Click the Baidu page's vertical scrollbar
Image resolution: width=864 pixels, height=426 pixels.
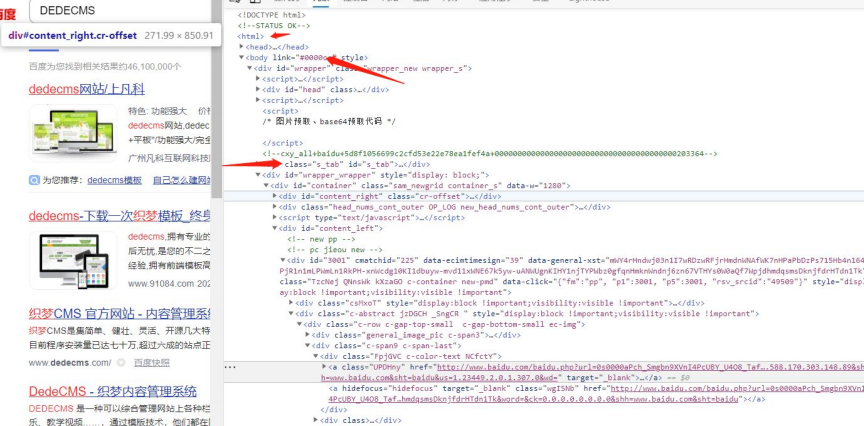(217, 99)
